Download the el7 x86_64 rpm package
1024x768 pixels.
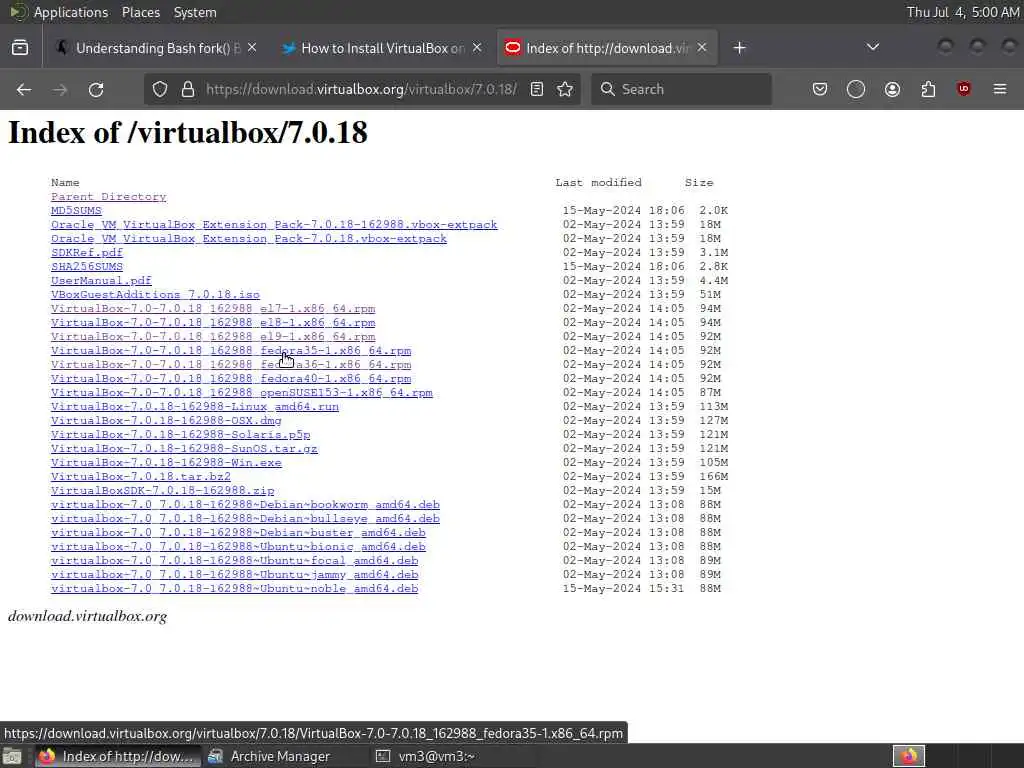[x=213, y=309]
